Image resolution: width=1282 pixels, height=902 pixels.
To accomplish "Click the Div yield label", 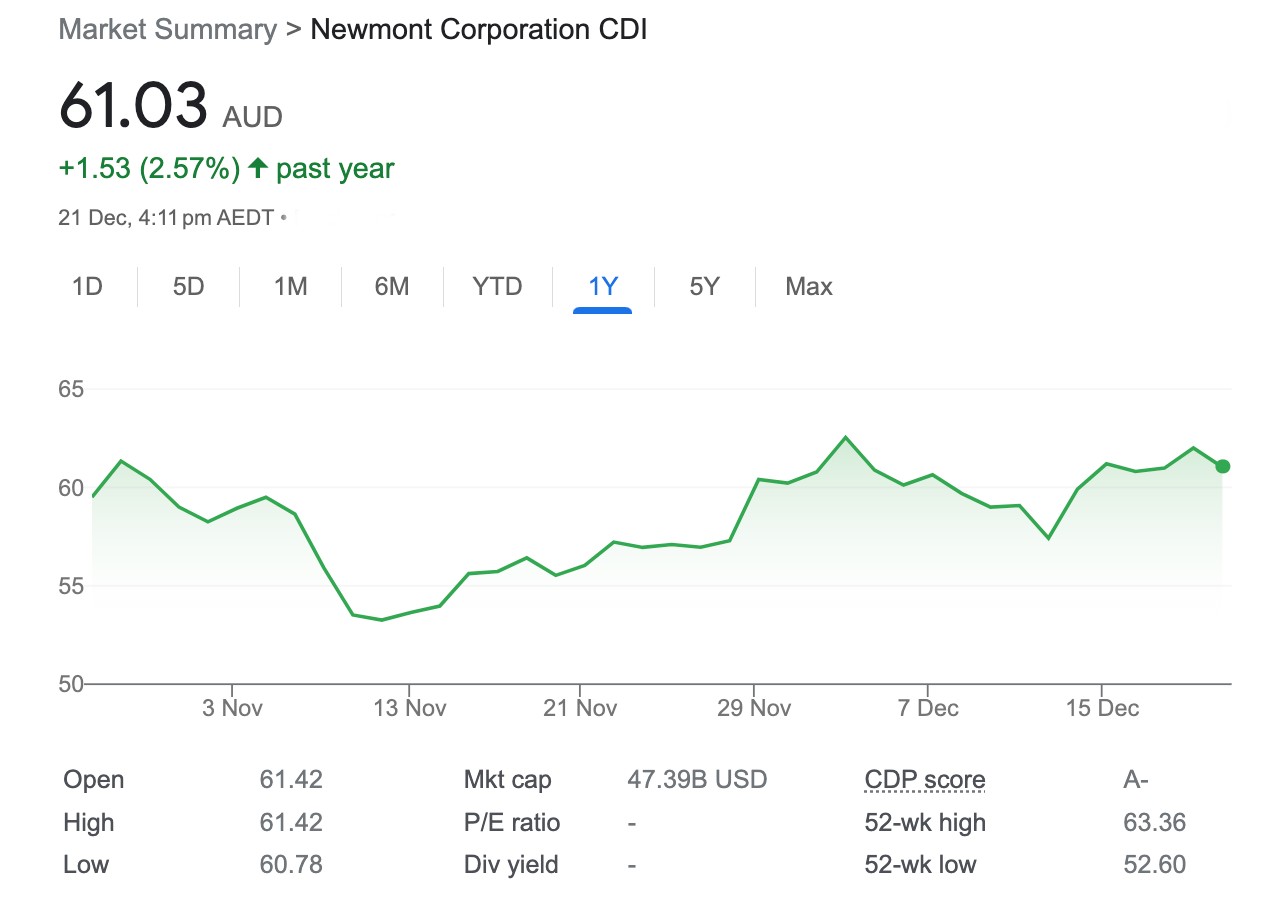I will point(511,865).
